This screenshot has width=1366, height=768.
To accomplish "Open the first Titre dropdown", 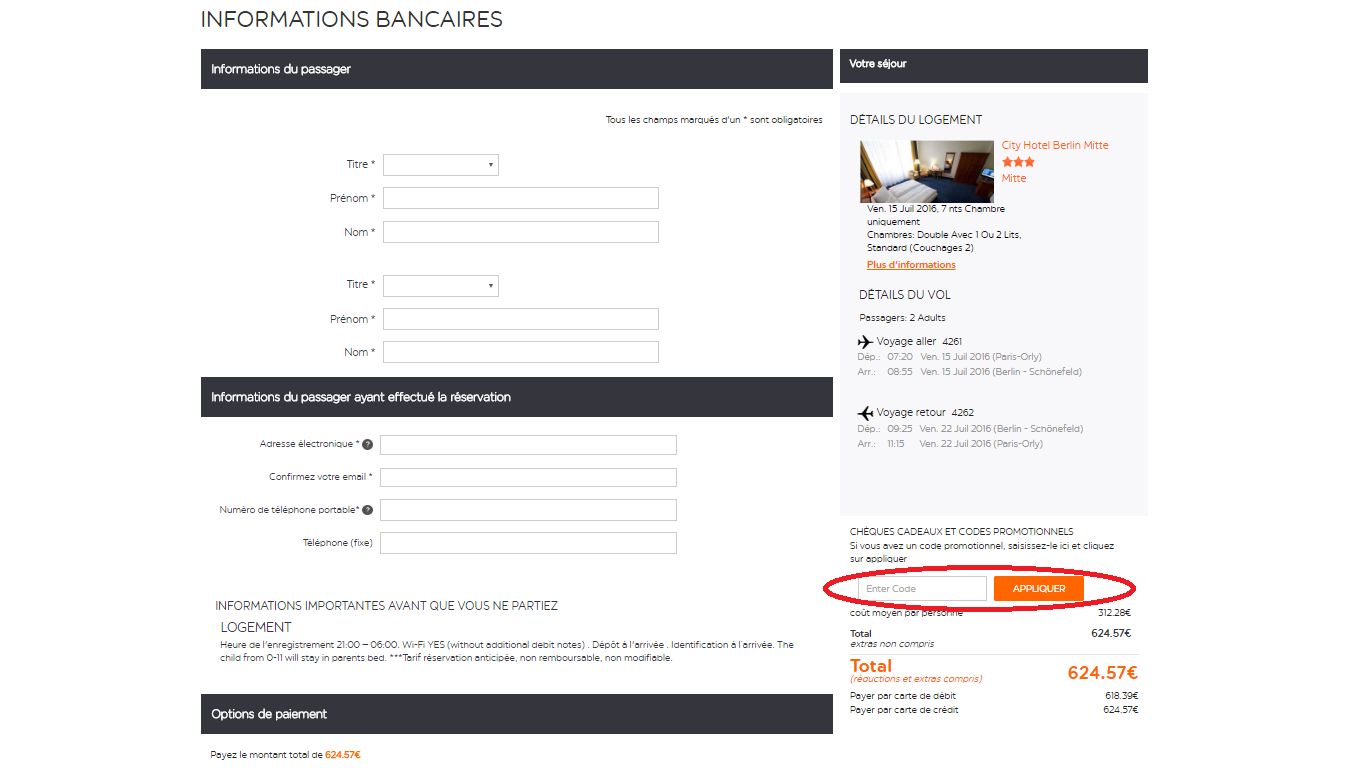I will 440,164.
